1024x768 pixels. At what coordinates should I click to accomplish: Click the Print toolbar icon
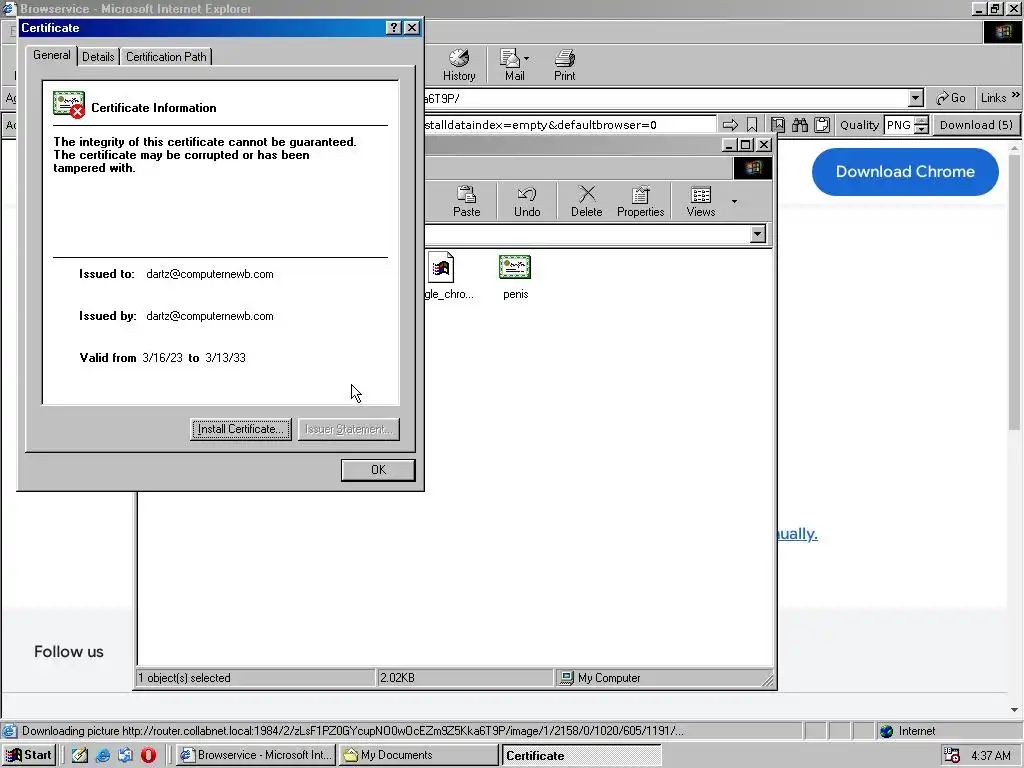[x=565, y=65]
